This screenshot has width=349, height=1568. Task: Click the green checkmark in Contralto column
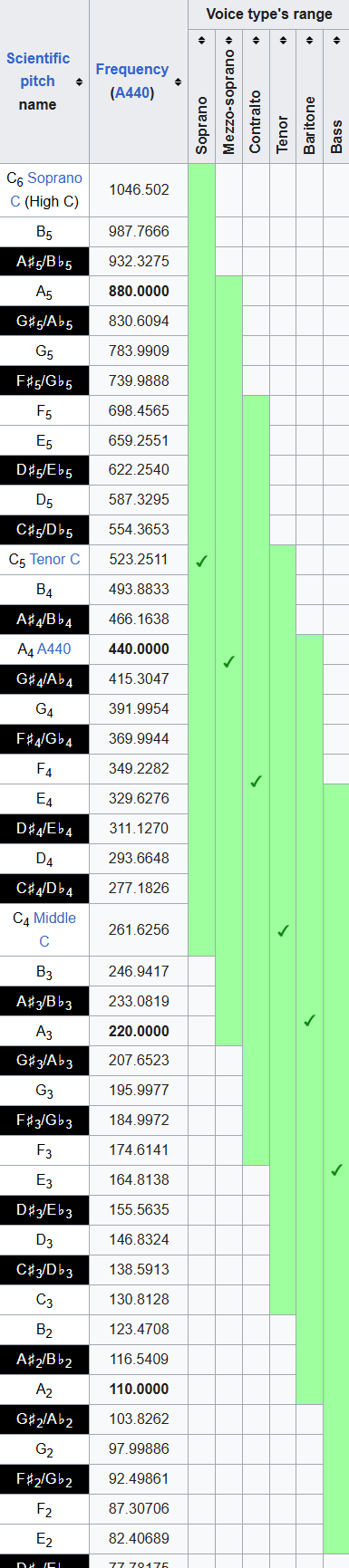tap(256, 781)
